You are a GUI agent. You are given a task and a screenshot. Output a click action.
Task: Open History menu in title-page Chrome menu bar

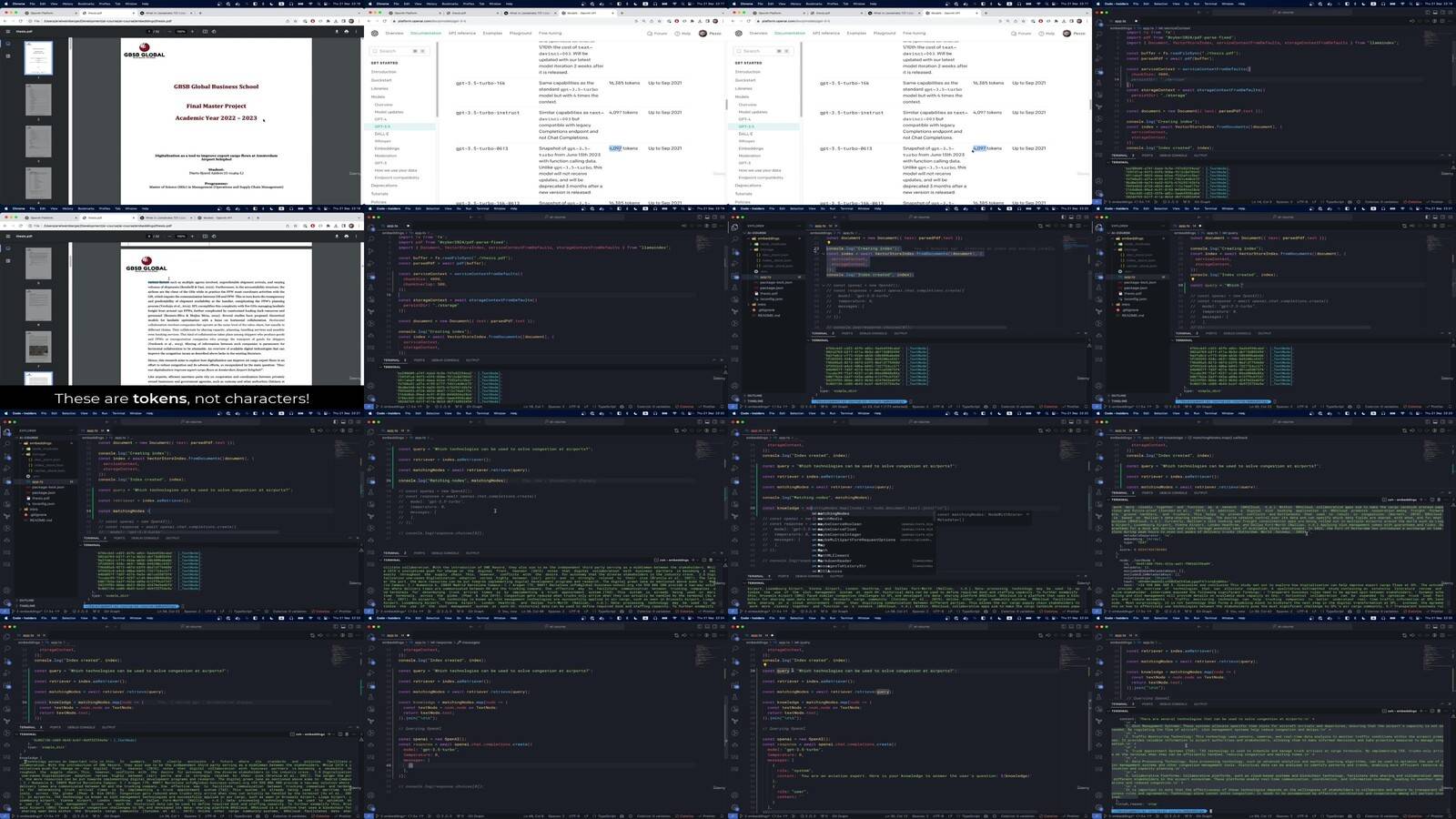coord(67,4)
